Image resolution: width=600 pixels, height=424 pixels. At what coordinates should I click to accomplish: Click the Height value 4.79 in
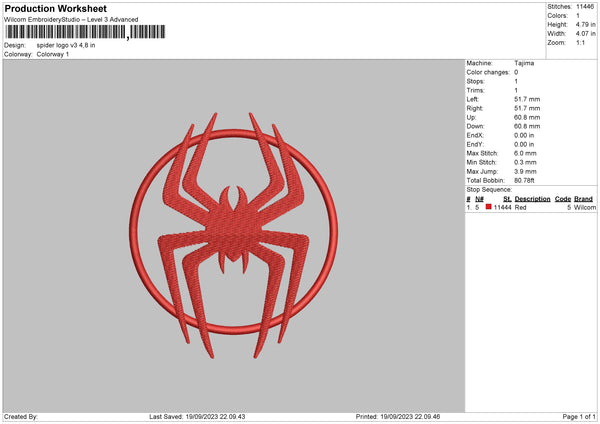pyautogui.click(x=585, y=24)
